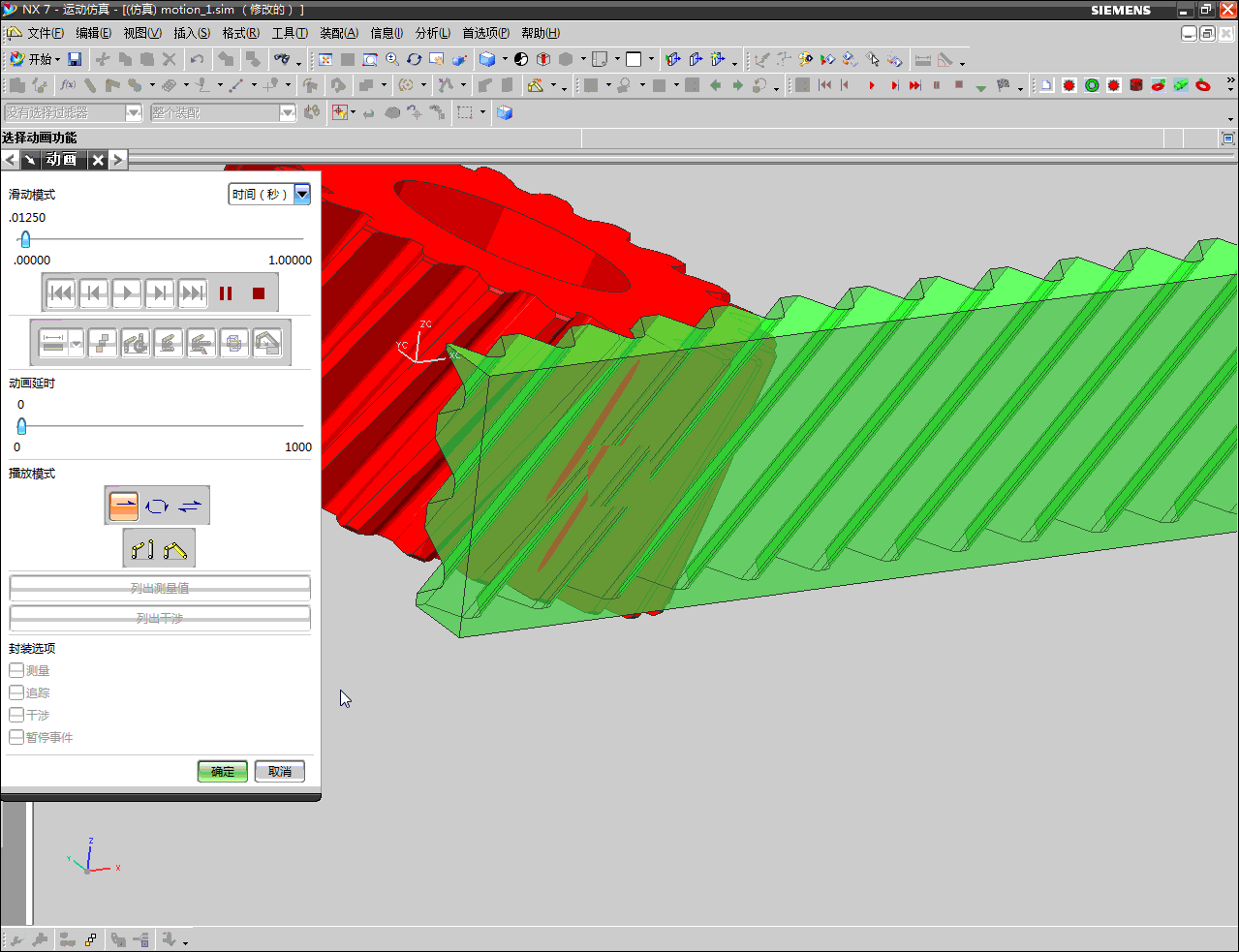
Task: Open the 插入(S) menu
Action: click(192, 33)
